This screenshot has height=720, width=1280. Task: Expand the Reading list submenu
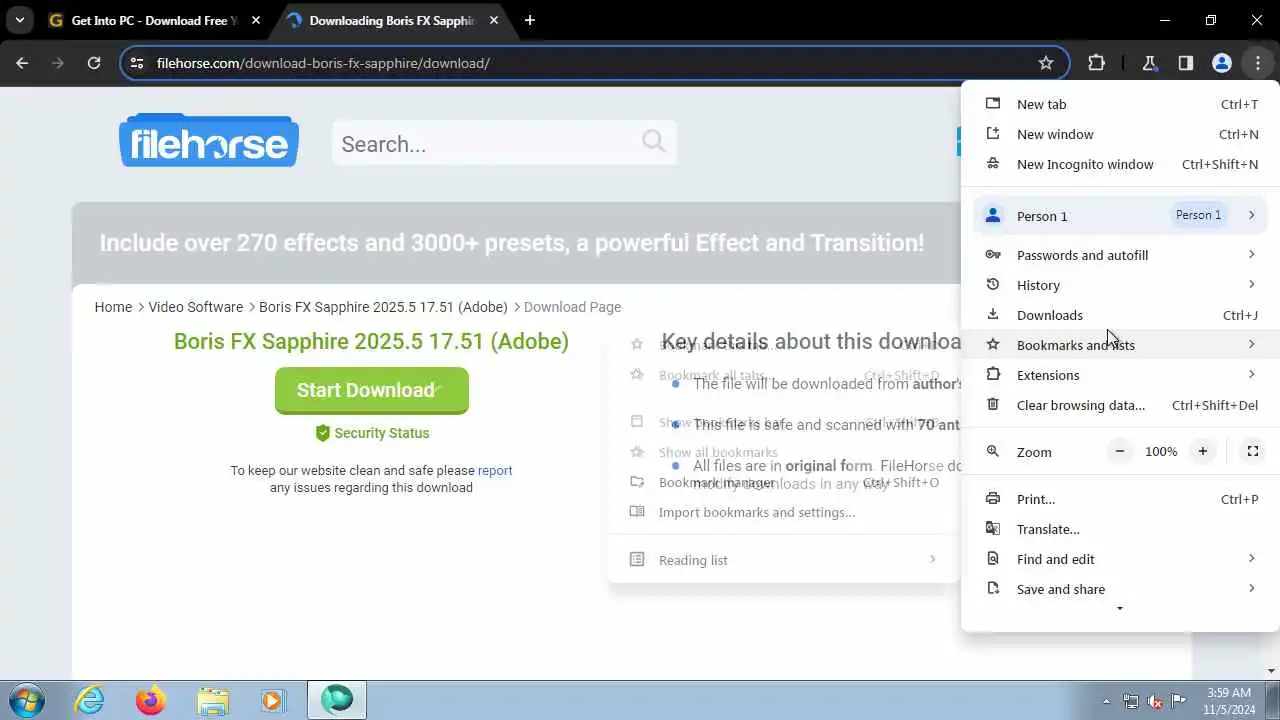pos(784,560)
